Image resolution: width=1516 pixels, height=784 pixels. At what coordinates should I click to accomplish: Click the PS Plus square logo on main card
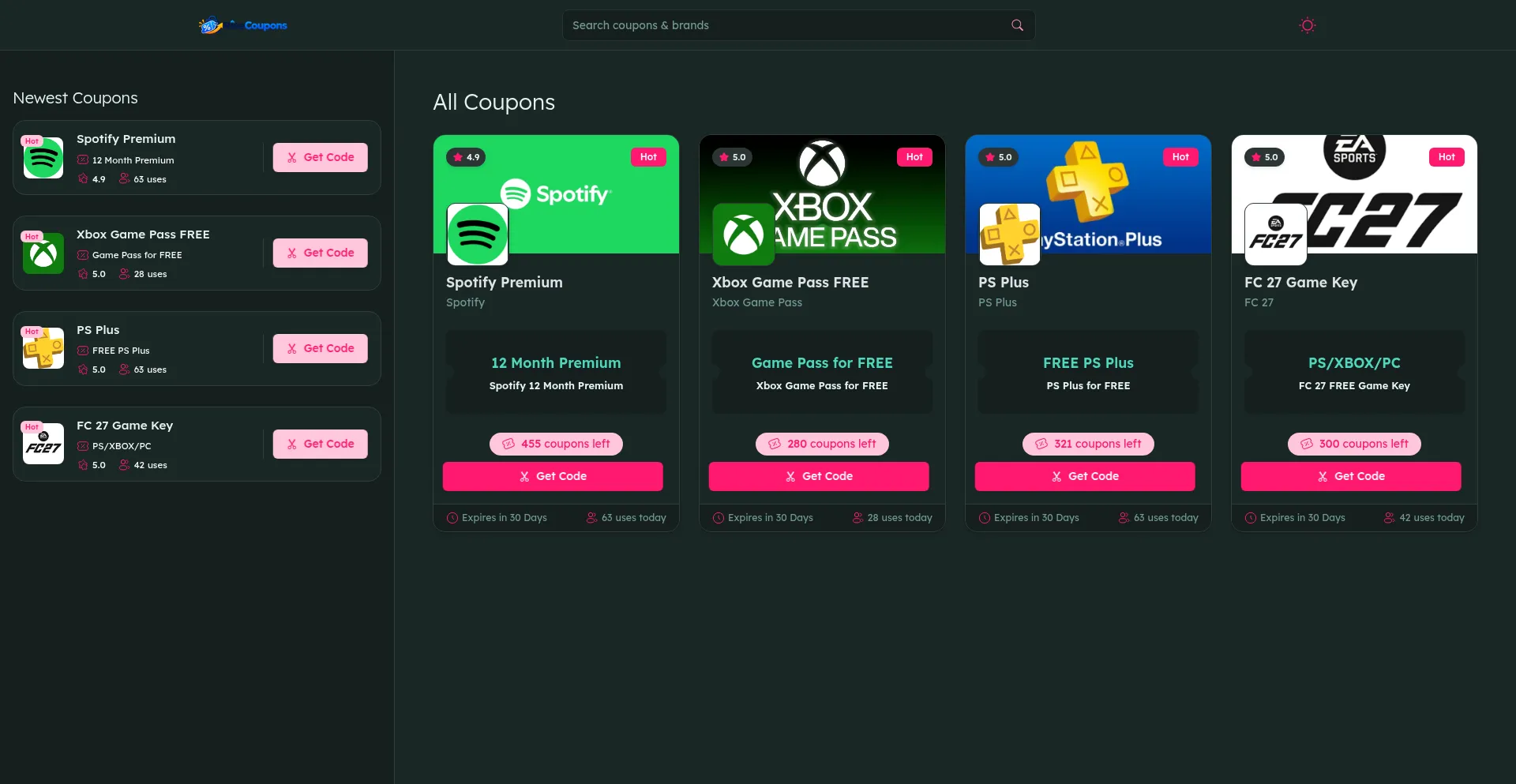click(1010, 234)
